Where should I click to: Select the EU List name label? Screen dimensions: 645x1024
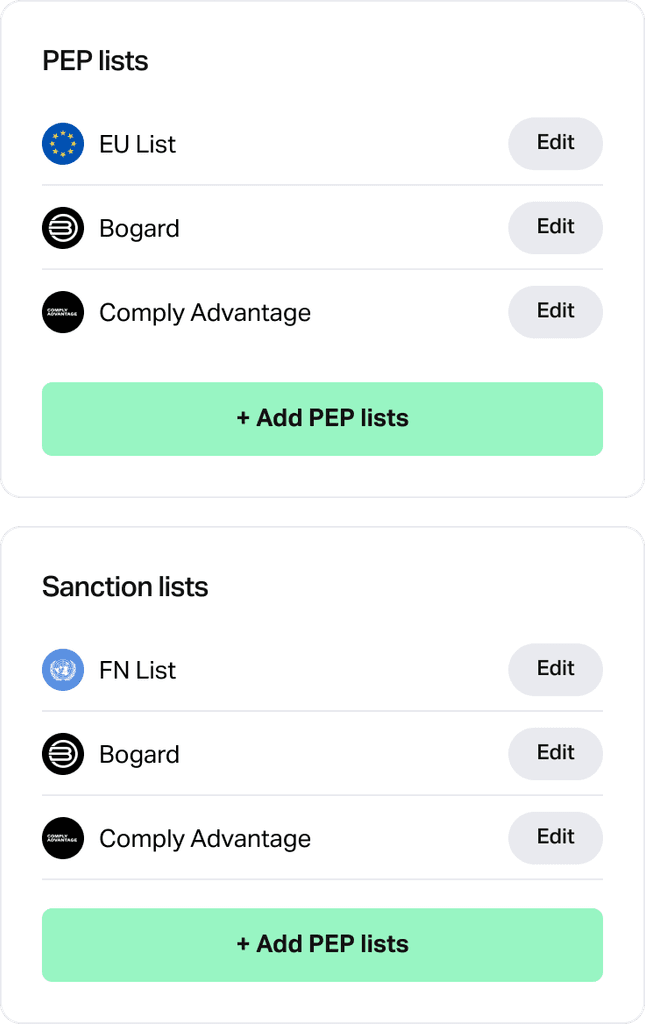(137, 144)
